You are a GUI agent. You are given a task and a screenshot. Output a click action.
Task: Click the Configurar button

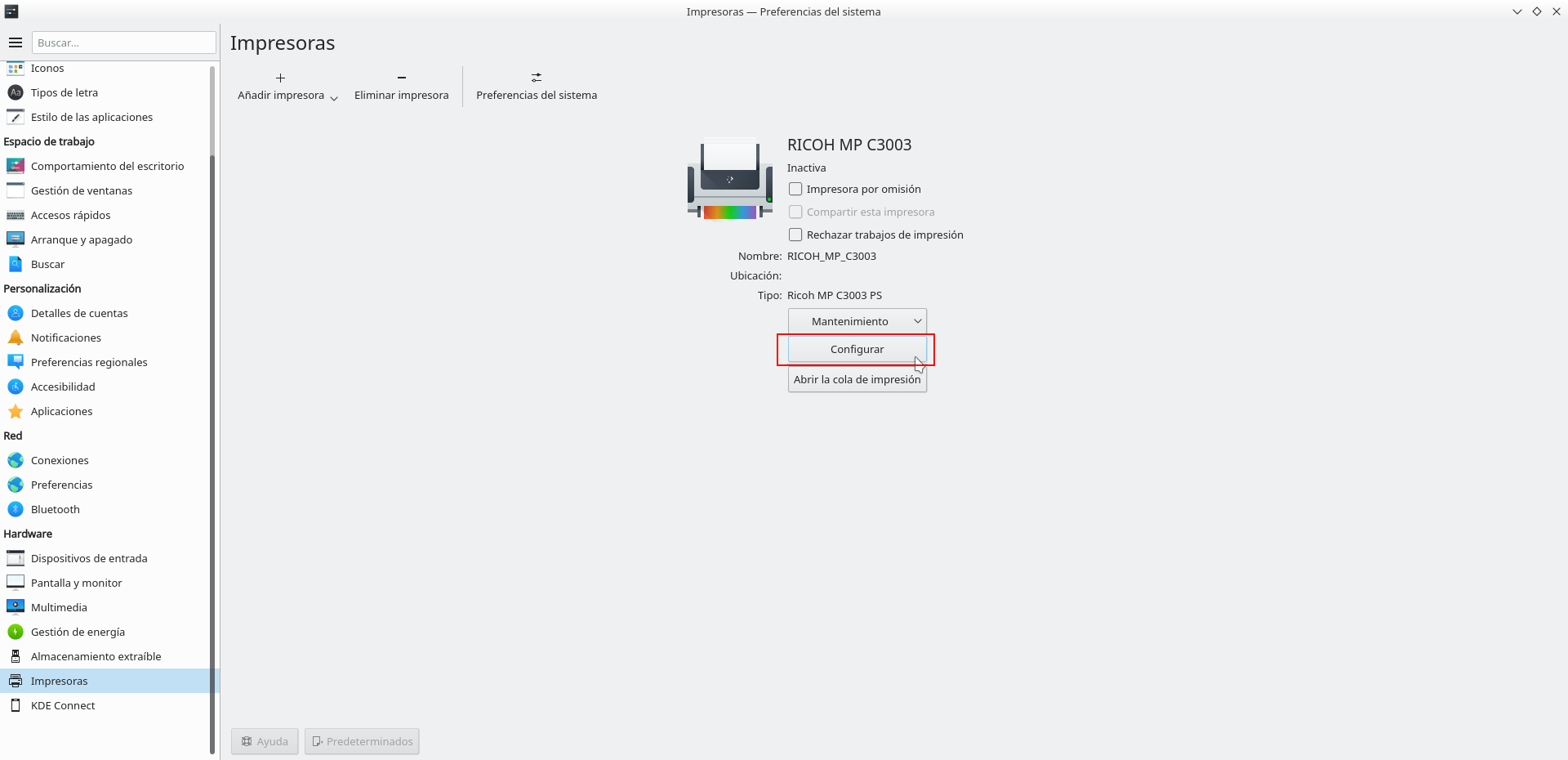point(857,349)
